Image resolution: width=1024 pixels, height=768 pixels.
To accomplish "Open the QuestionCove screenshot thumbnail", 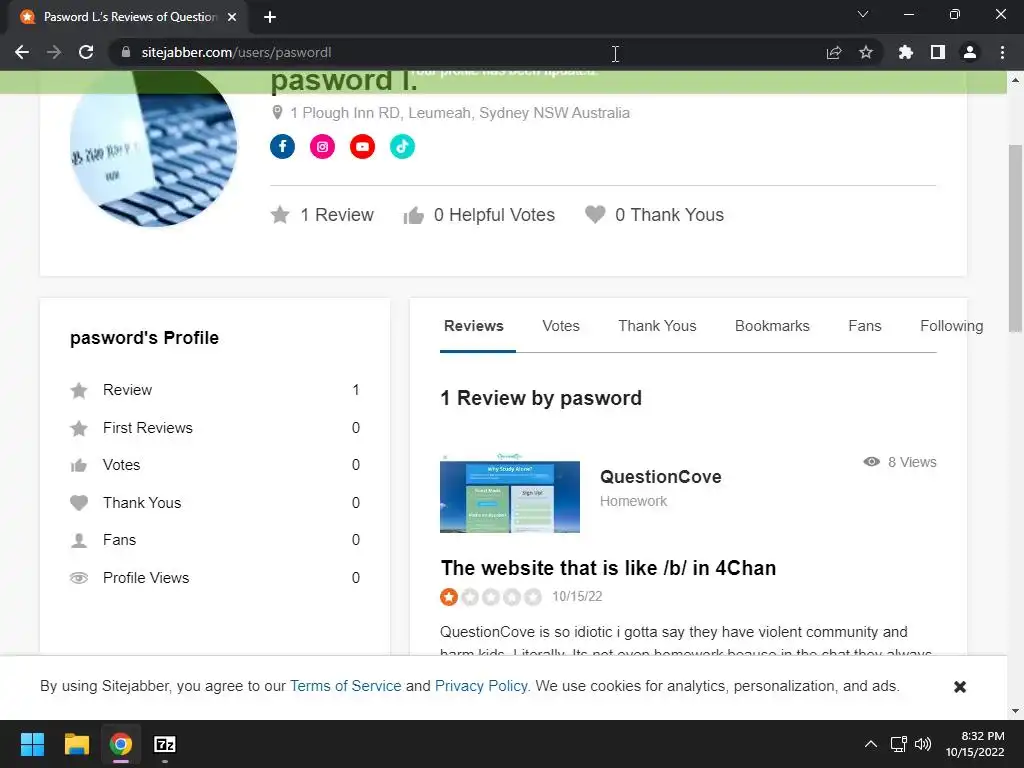I will [x=510, y=494].
